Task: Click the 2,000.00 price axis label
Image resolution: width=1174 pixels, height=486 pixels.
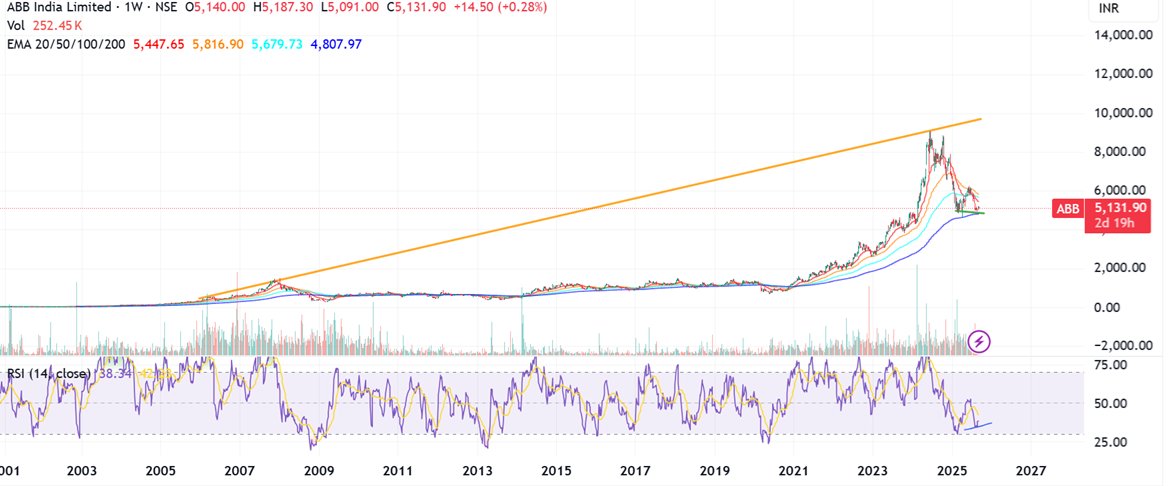Action: point(1122,268)
